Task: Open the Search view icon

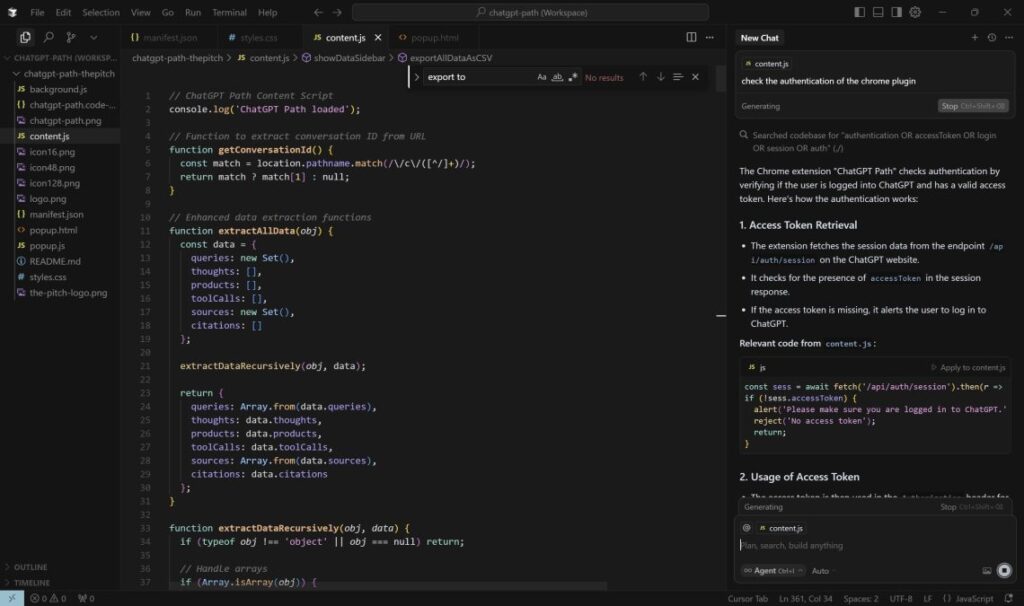Action: click(48, 37)
